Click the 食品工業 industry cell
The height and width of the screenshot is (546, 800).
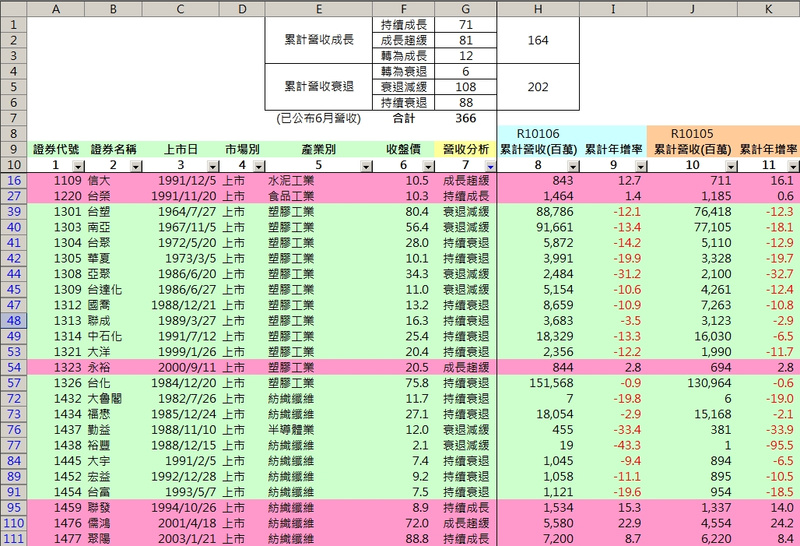point(319,196)
